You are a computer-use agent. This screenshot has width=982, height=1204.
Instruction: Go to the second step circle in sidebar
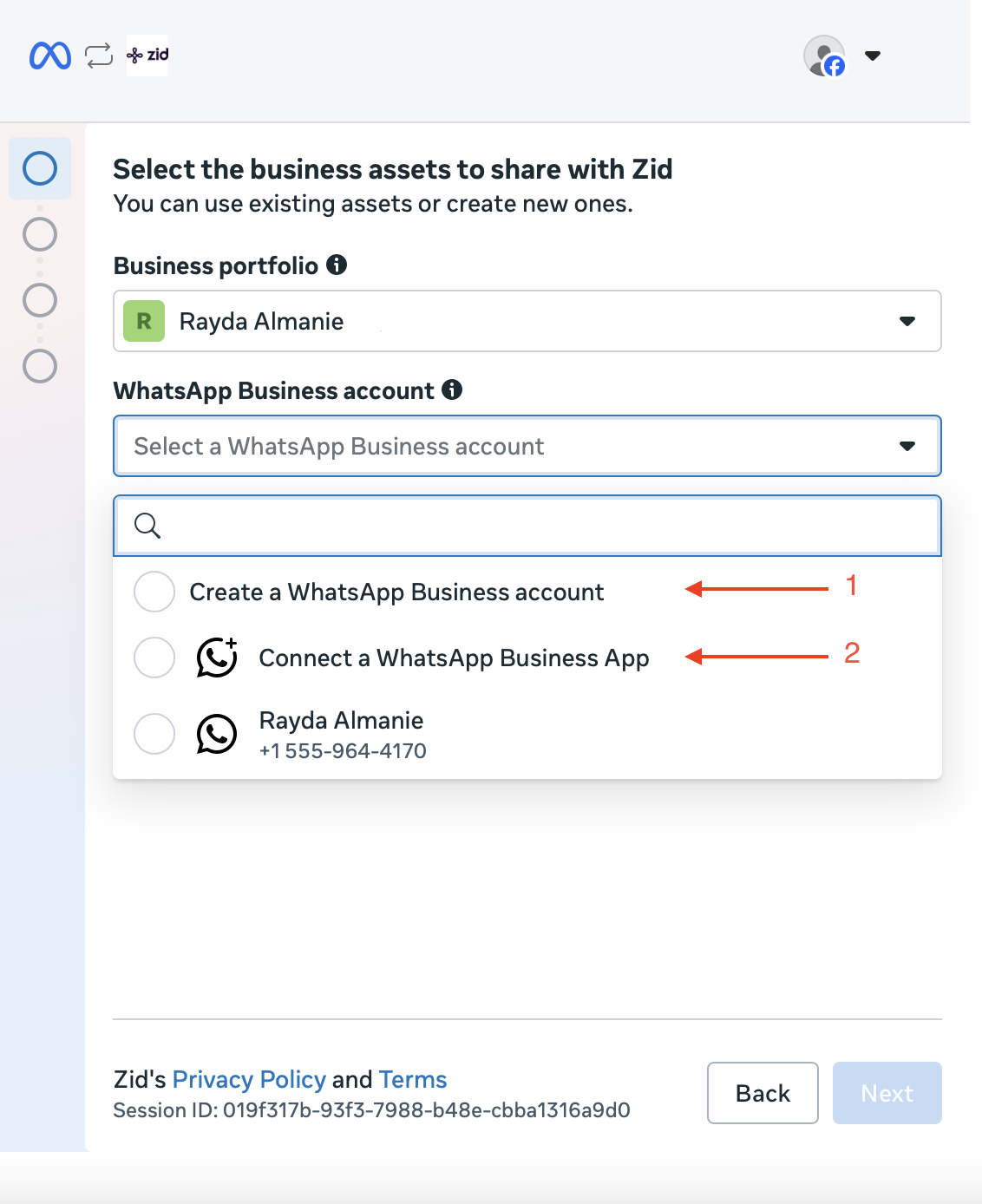click(x=40, y=234)
